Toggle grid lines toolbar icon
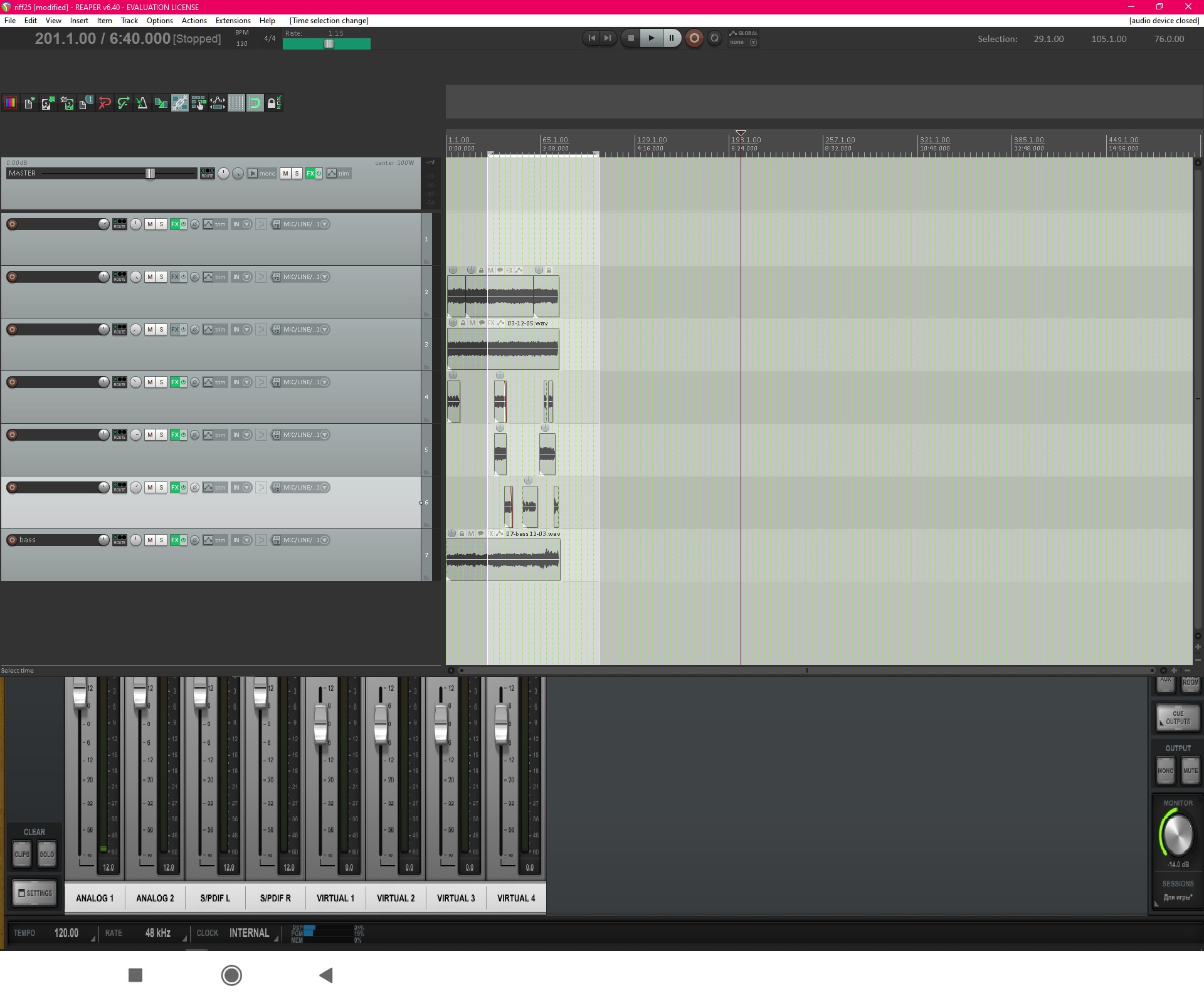This screenshot has width=1204, height=1003. click(236, 103)
